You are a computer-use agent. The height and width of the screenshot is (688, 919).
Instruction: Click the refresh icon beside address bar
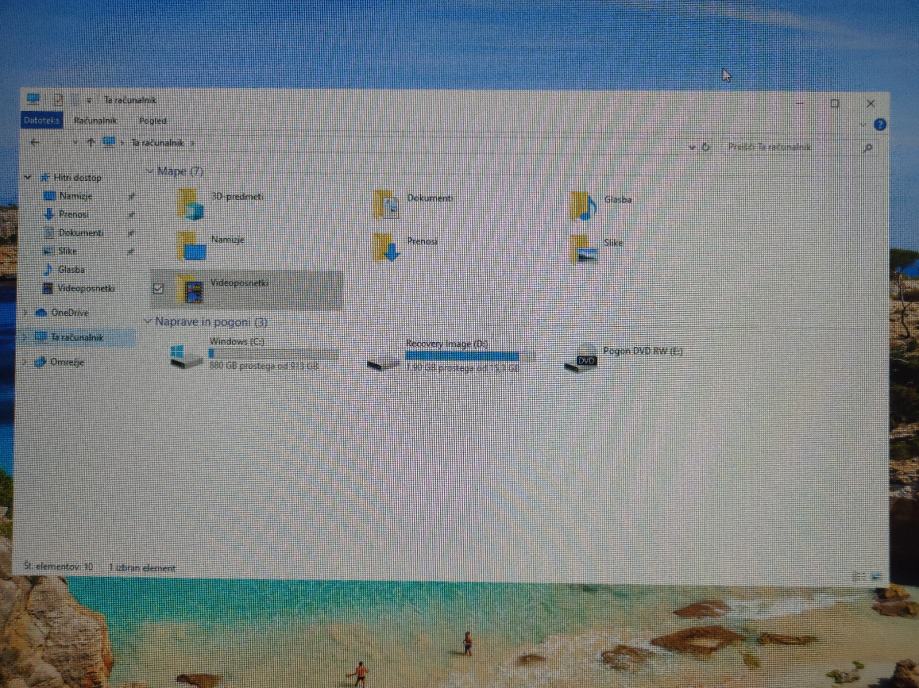point(706,147)
